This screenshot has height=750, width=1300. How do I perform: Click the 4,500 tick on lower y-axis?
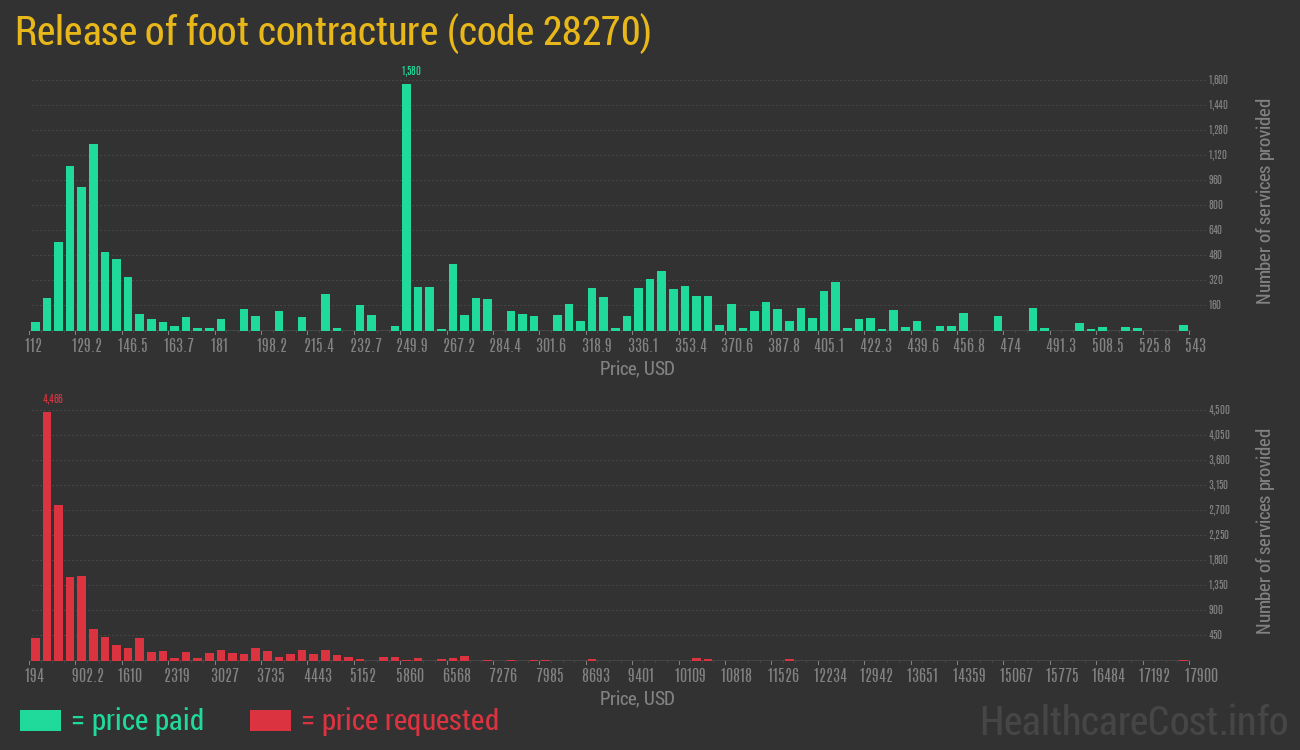click(1219, 410)
